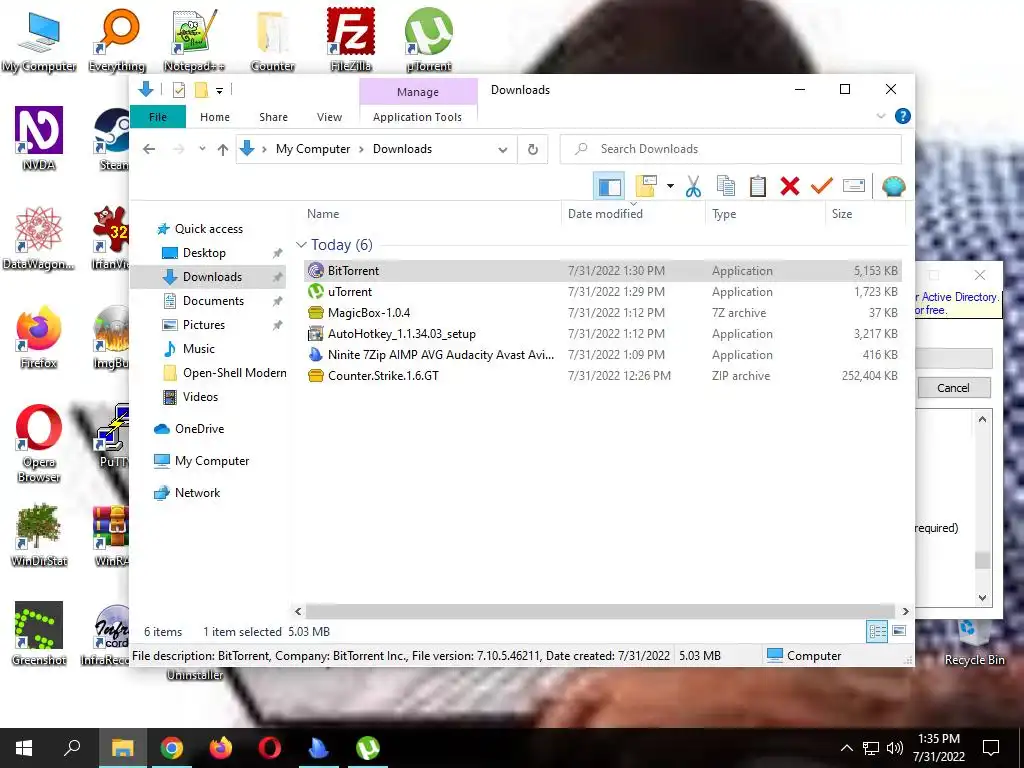Click Cancel in the background dialog
Viewport: 1024px width, 768px height.
point(953,388)
